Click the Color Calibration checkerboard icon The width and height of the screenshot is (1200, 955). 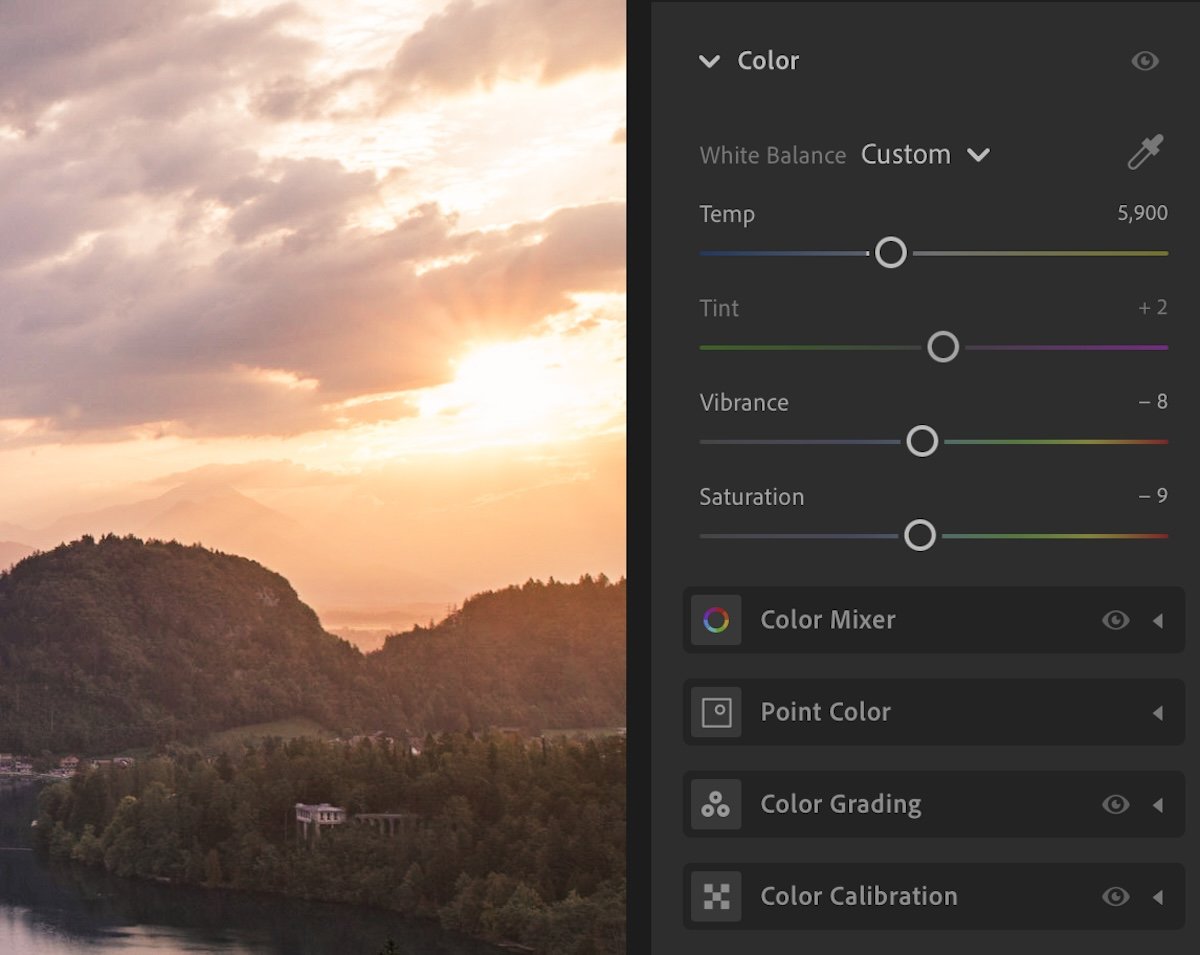pyautogui.click(x=715, y=896)
